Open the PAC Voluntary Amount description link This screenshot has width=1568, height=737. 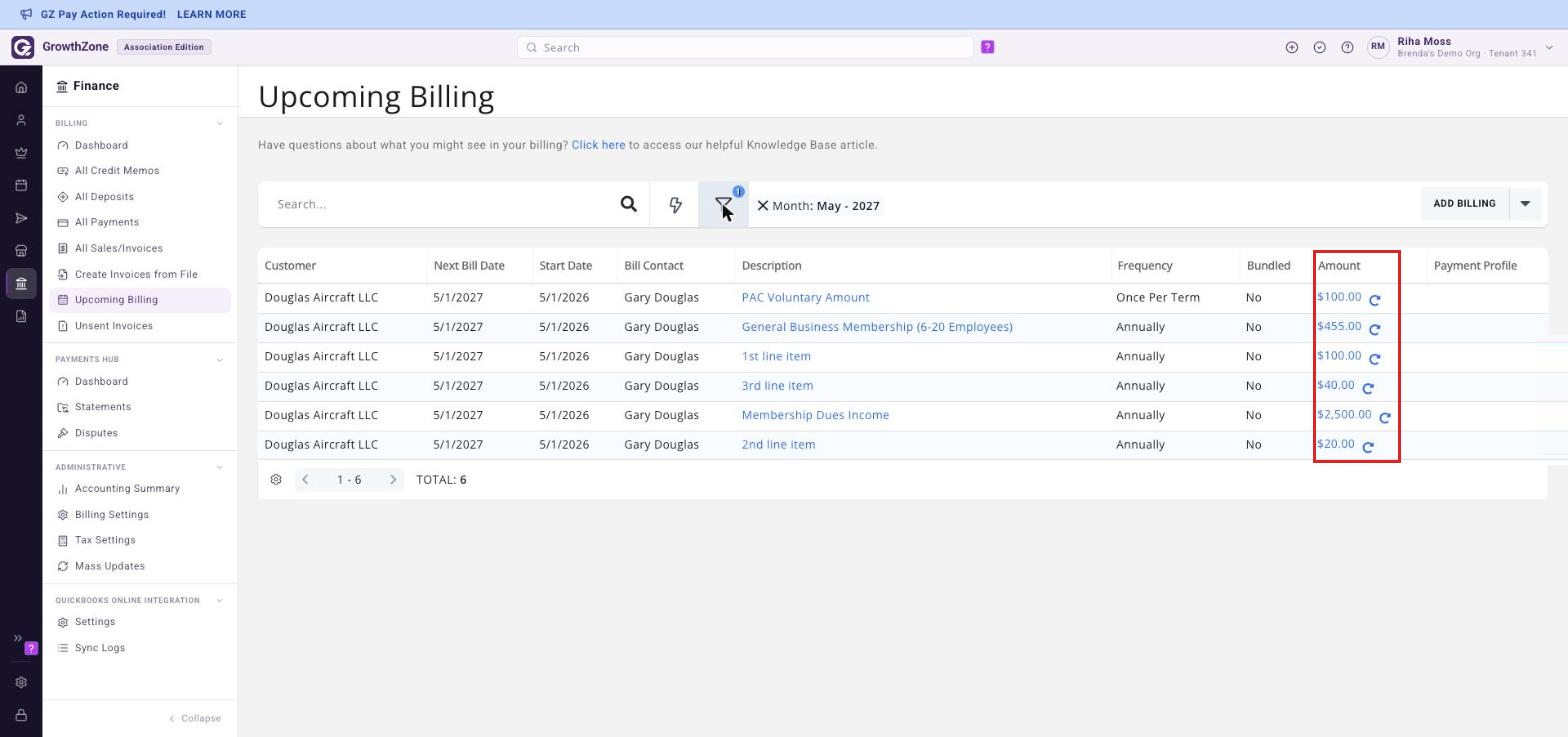tap(805, 298)
